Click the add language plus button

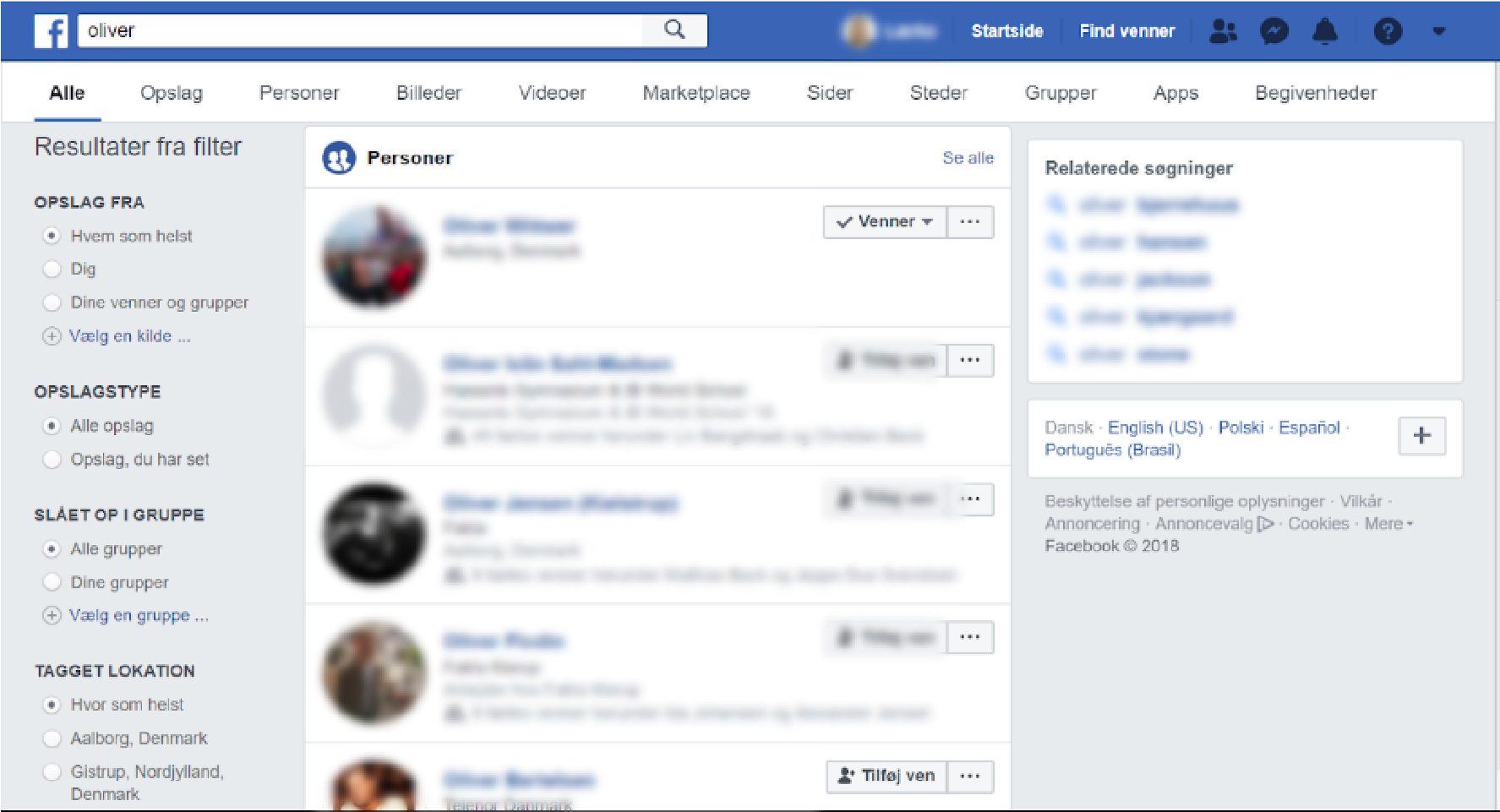click(1422, 436)
